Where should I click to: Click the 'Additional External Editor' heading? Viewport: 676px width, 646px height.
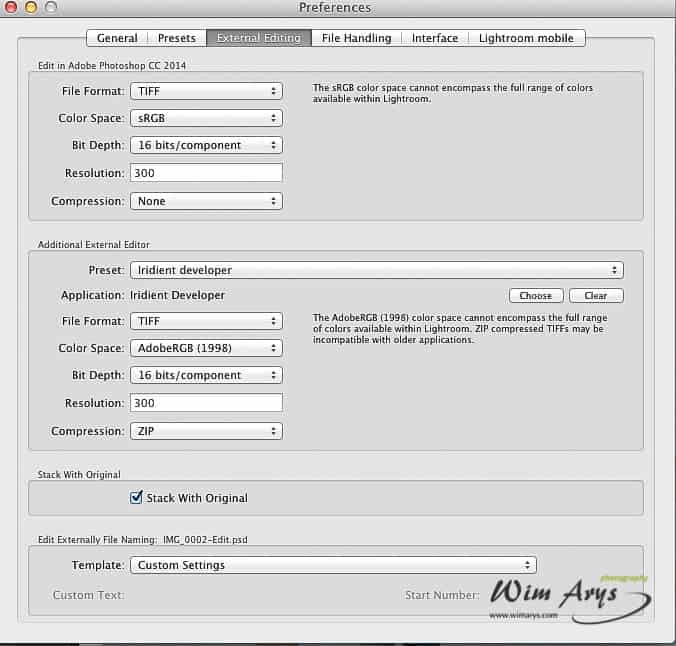coord(94,245)
